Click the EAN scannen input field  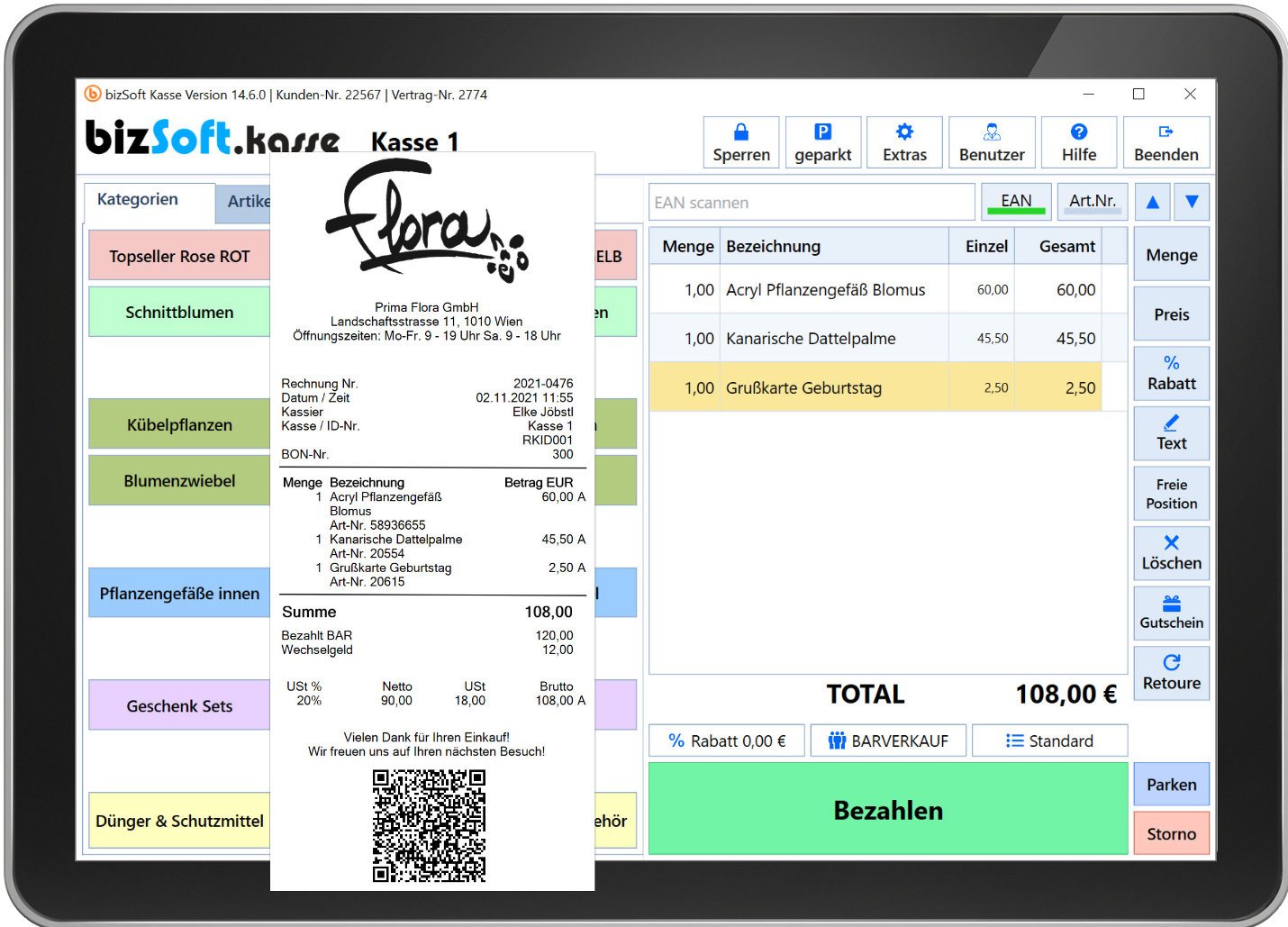811,203
